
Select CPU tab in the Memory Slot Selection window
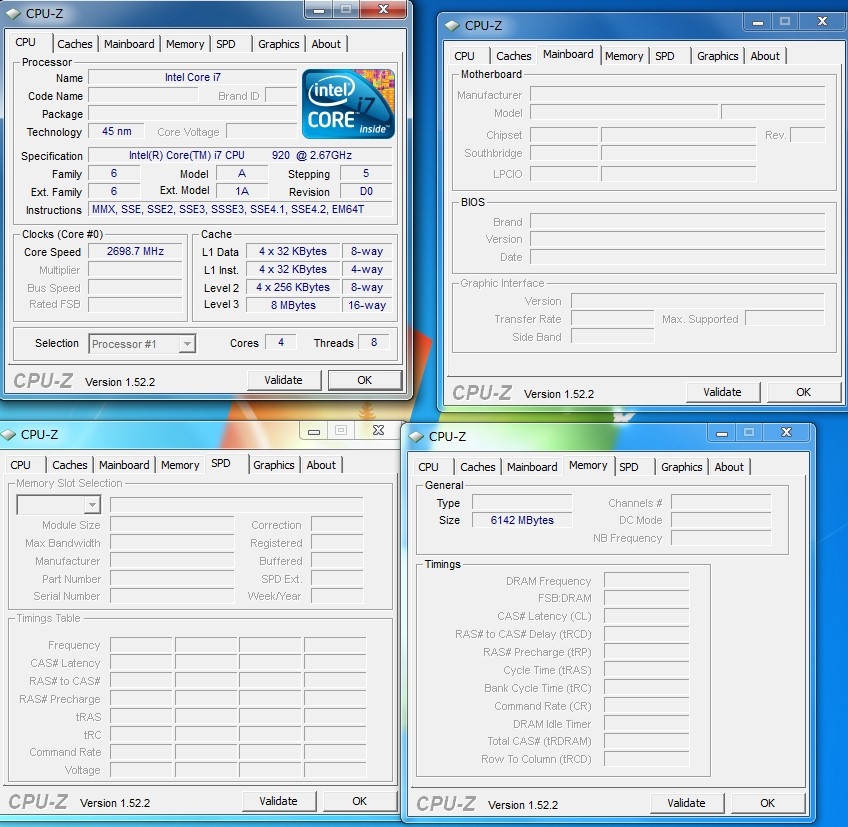tap(21, 465)
